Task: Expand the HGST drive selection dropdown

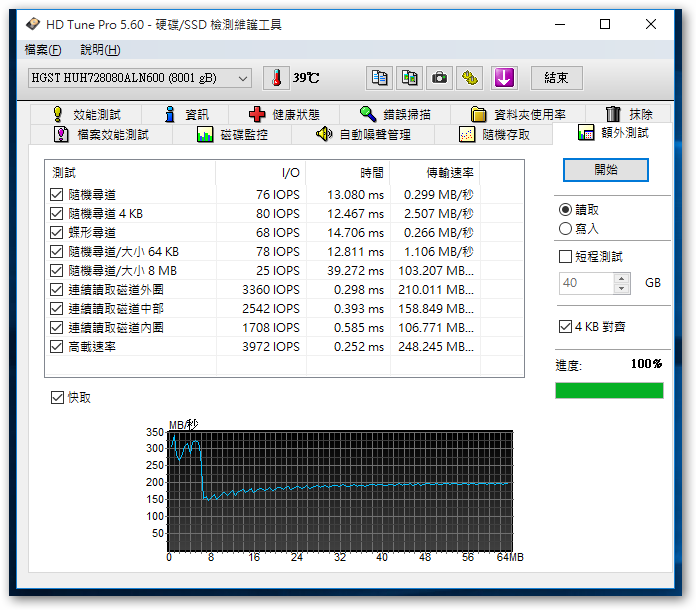Action: pos(243,78)
